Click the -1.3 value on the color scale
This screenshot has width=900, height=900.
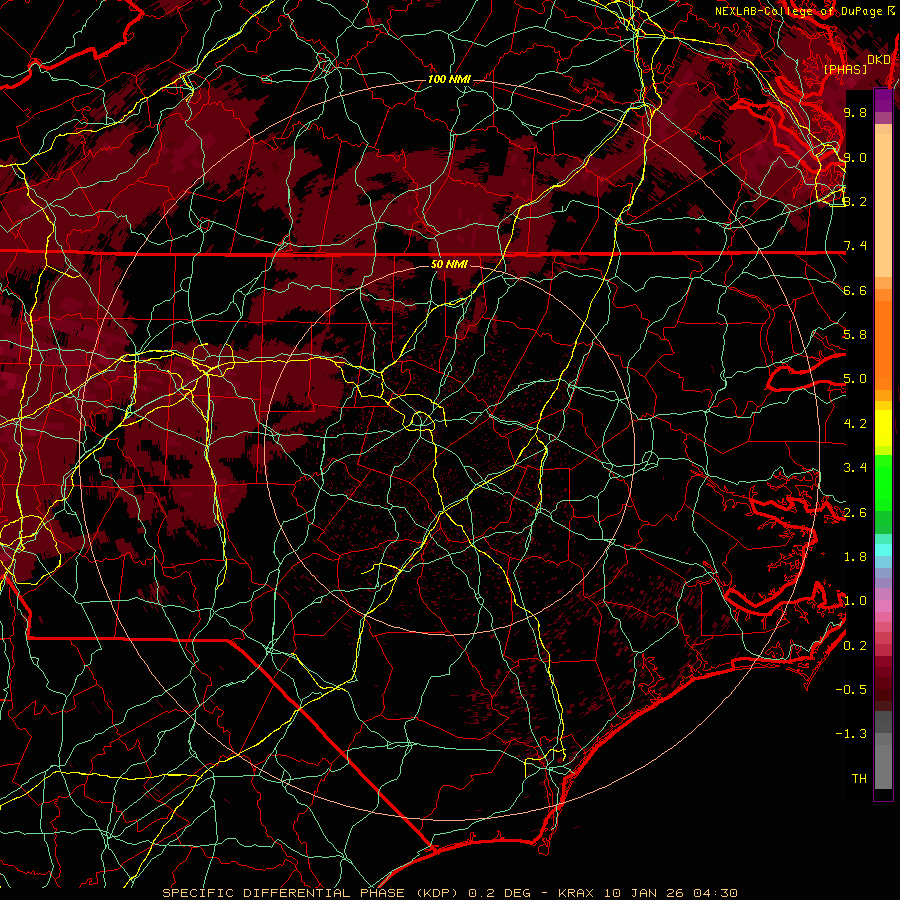[851, 734]
